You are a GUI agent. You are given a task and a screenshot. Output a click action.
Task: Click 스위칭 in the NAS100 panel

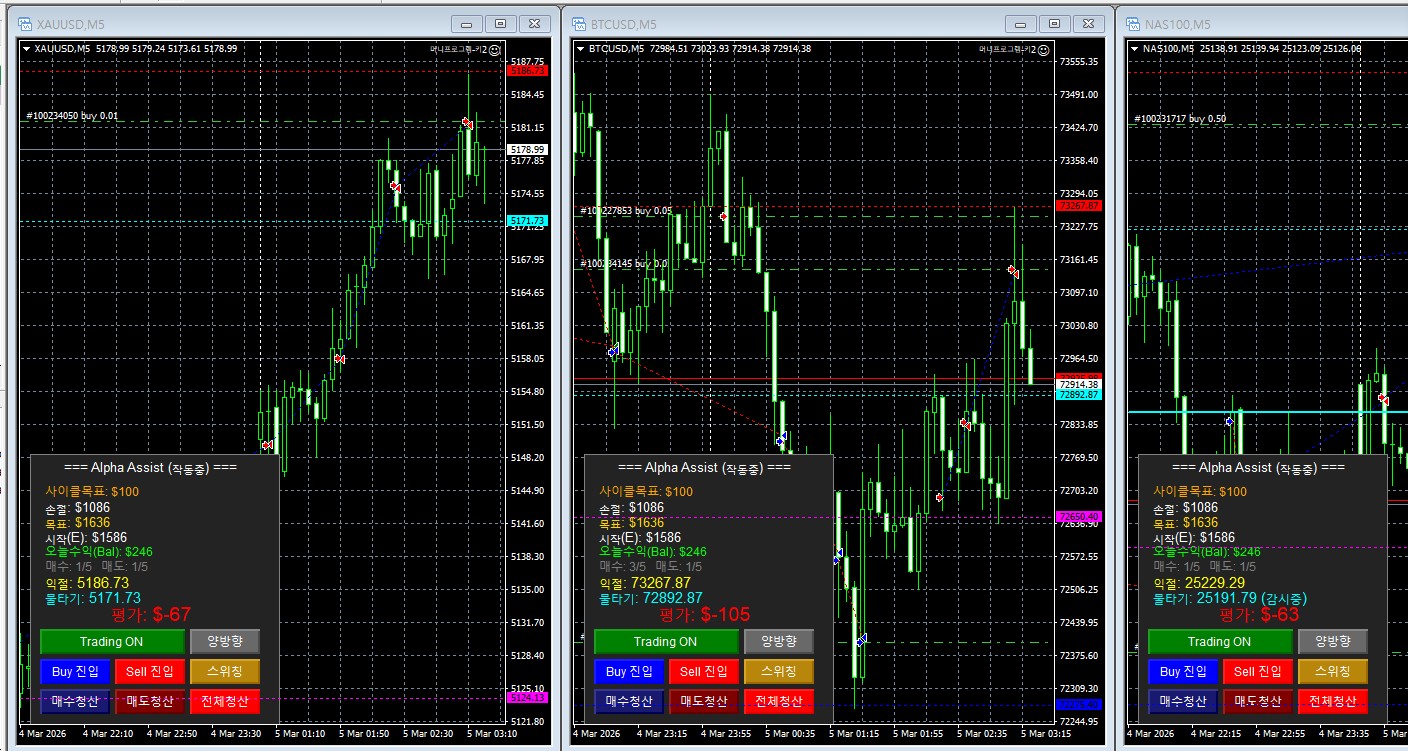(1332, 671)
